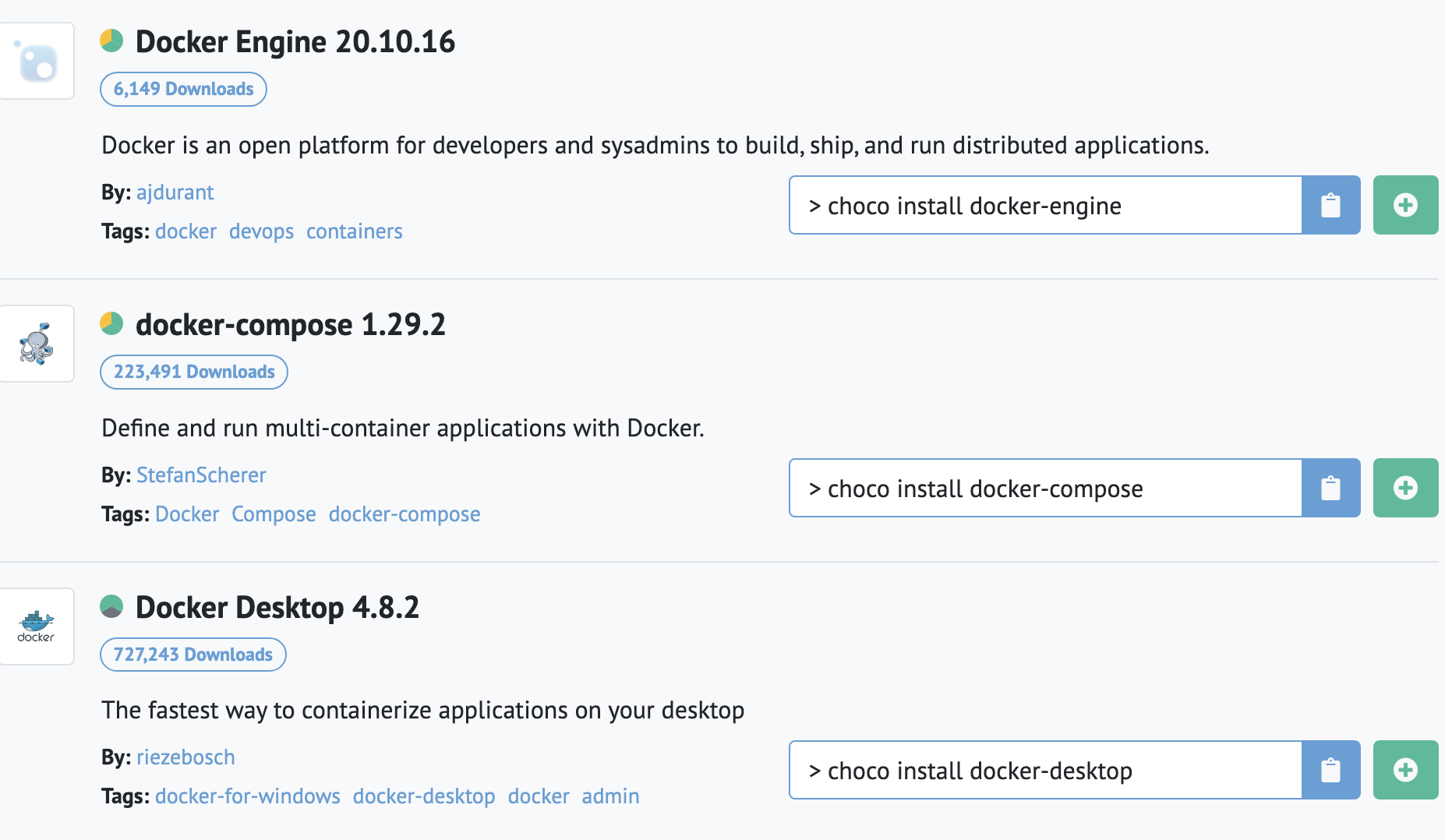Viewport: 1445px width, 840px height.
Task: Copy the docker-engine install command
Action: pyautogui.click(x=1330, y=205)
